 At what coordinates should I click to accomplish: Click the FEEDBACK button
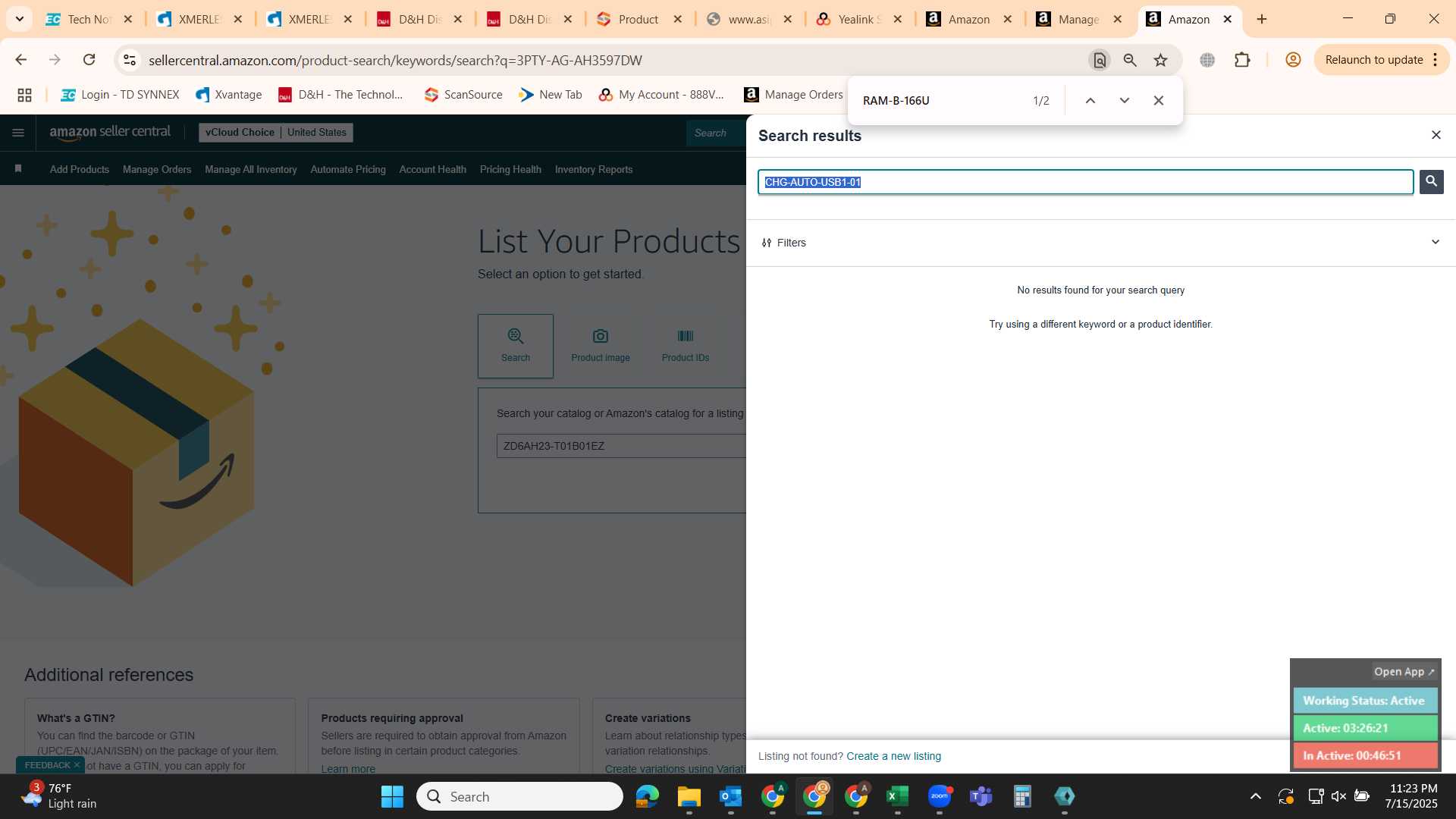click(x=50, y=765)
